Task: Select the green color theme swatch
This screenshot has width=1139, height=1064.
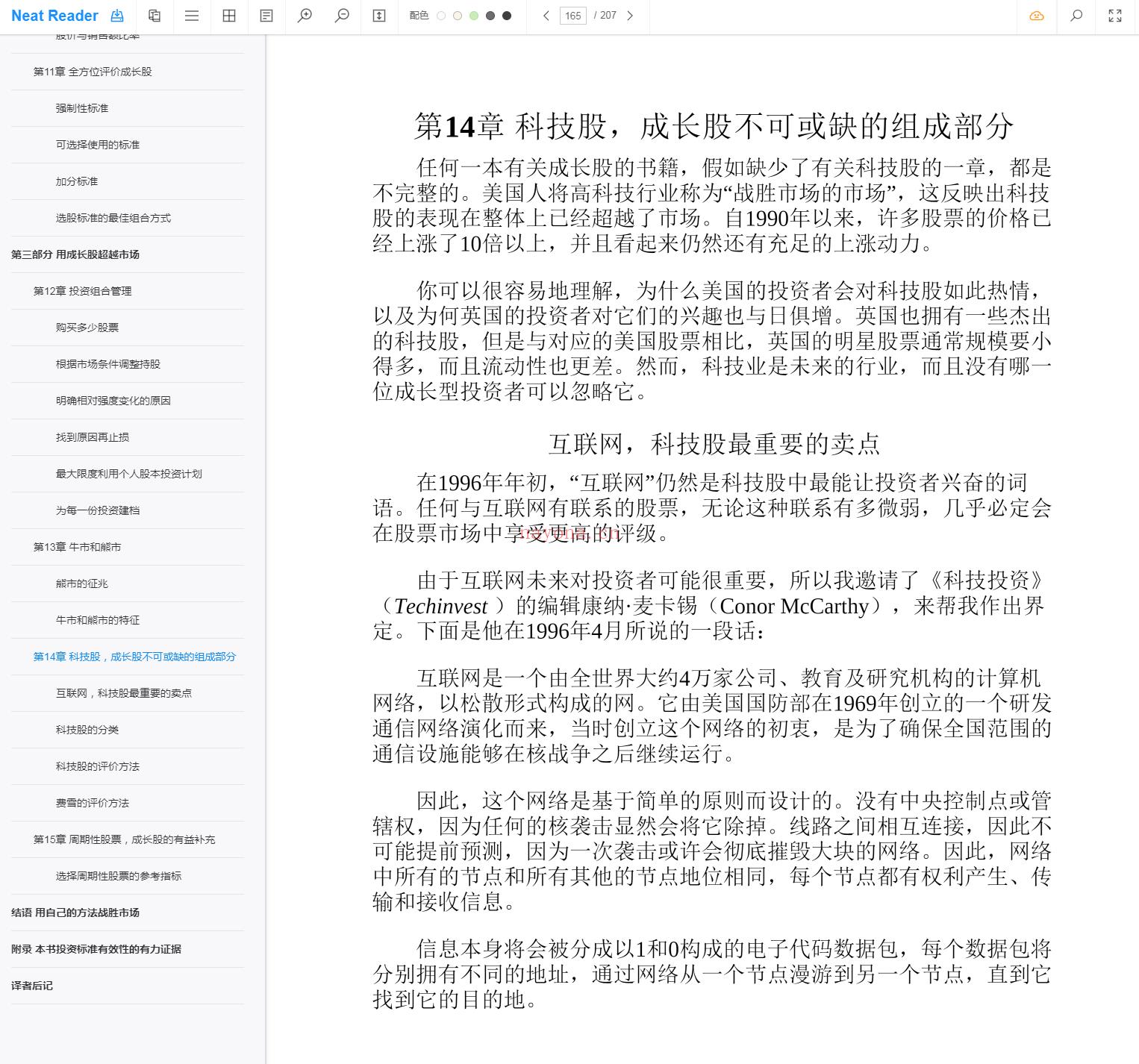Action: pyautogui.click(x=474, y=16)
